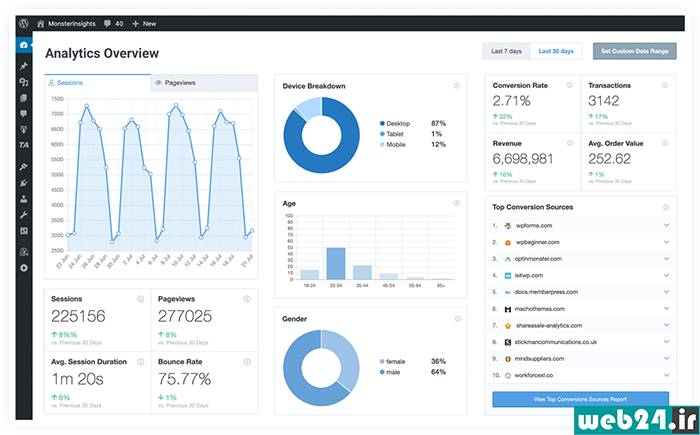Click the 2.71% conversion rate value
Image resolution: width=700 pixels, height=435 pixels.
coord(512,101)
